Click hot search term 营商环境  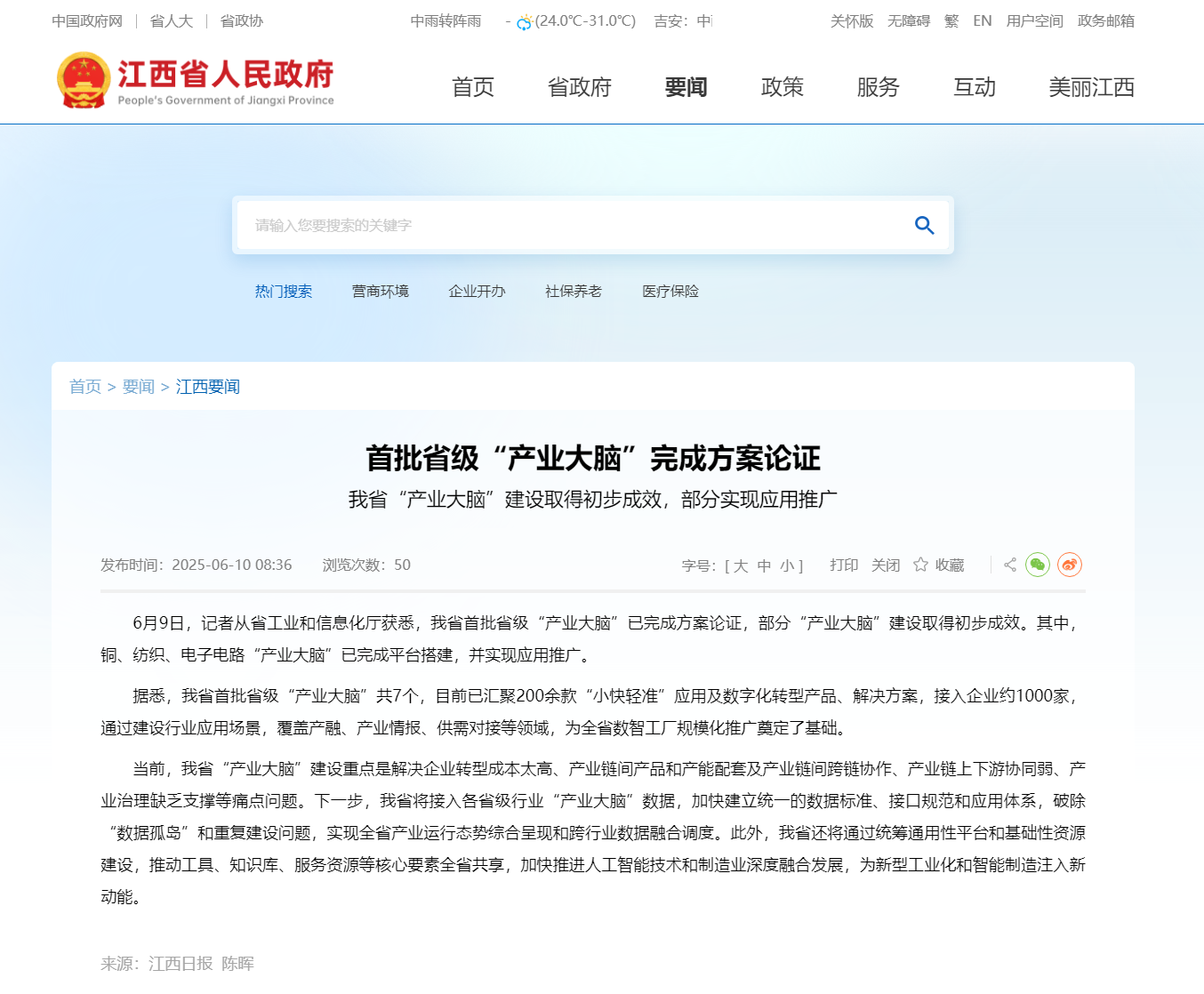pyautogui.click(x=381, y=292)
